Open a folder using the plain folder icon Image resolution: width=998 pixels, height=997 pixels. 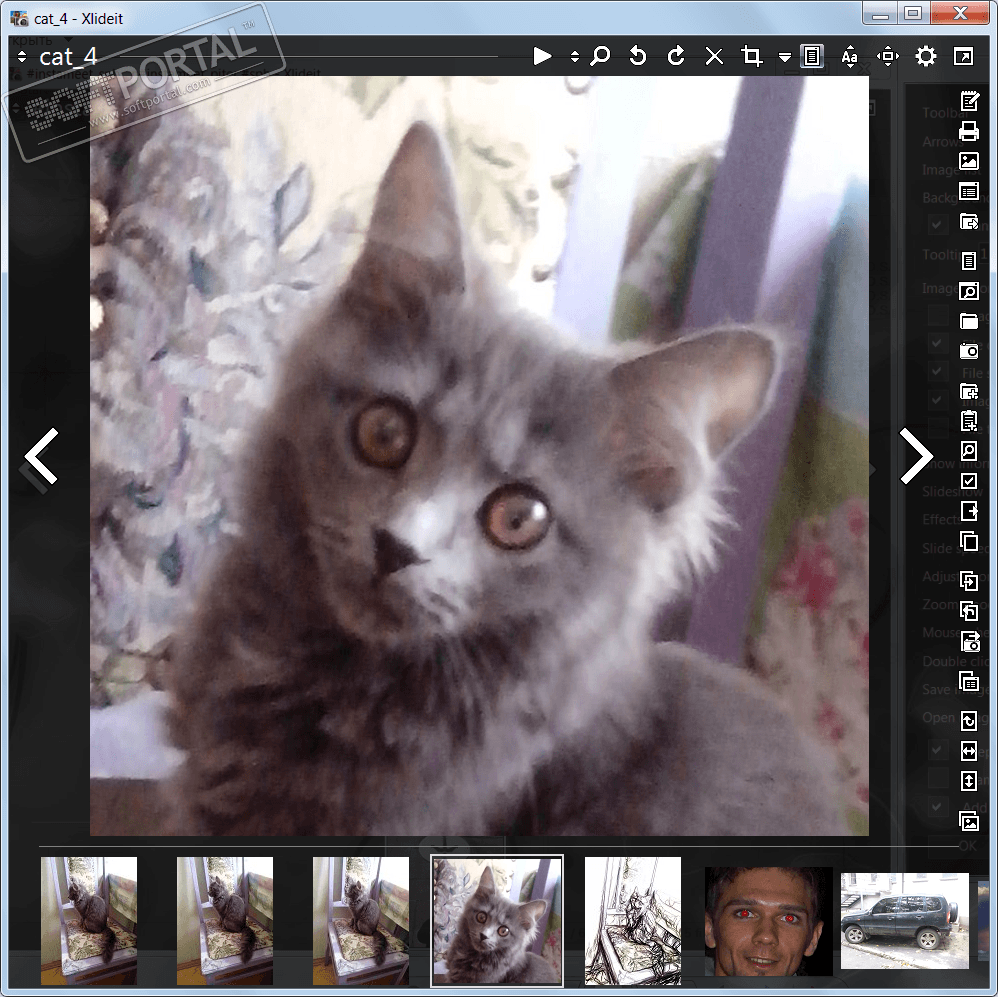pyautogui.click(x=969, y=321)
